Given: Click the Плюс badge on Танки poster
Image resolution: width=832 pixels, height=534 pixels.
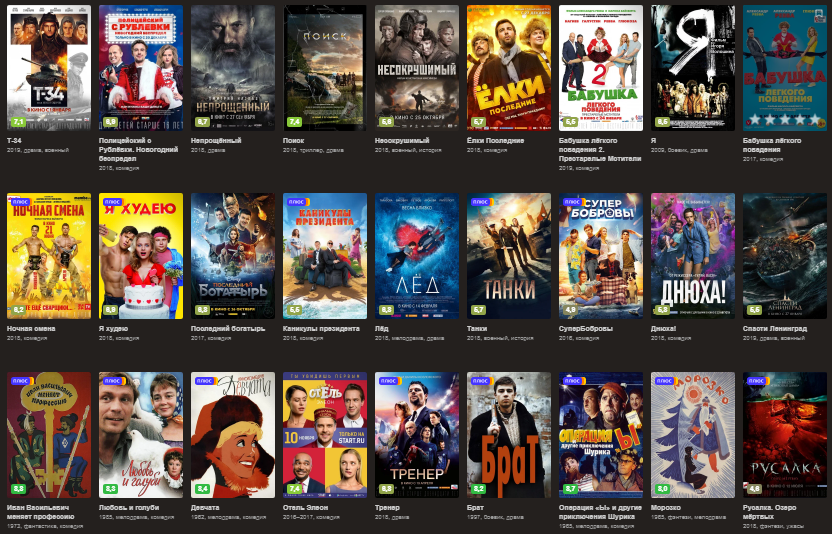Looking at the screenshot, I should (x=480, y=202).
